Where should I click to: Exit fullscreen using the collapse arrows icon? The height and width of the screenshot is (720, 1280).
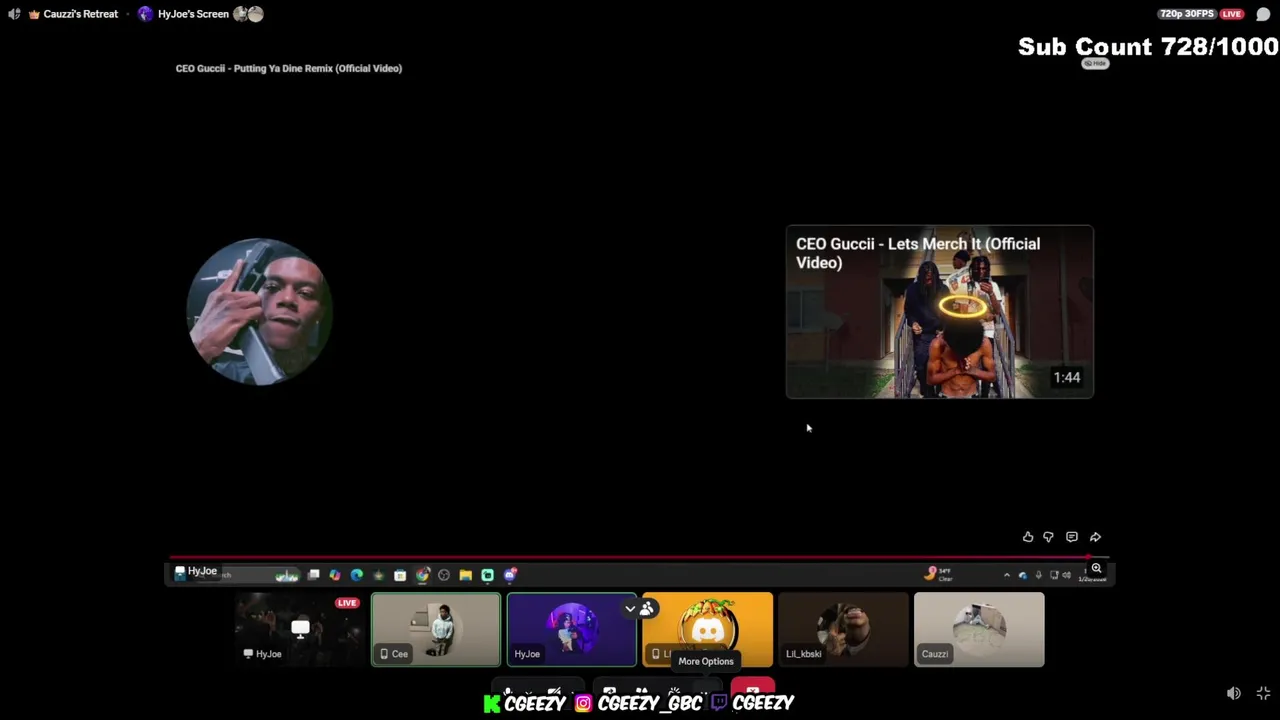pos(1263,693)
